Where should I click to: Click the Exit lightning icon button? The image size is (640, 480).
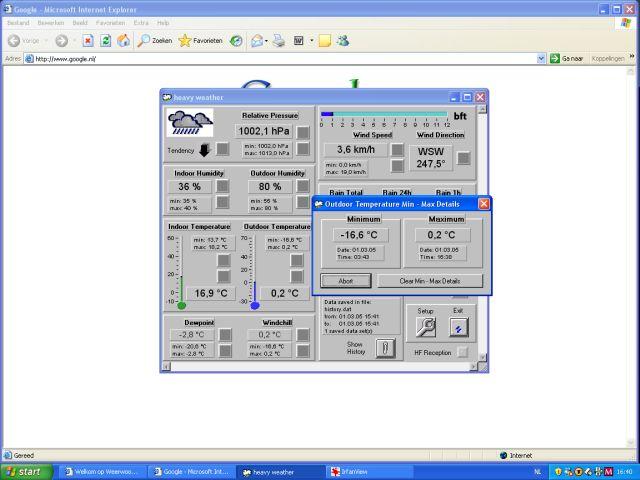[x=458, y=326]
